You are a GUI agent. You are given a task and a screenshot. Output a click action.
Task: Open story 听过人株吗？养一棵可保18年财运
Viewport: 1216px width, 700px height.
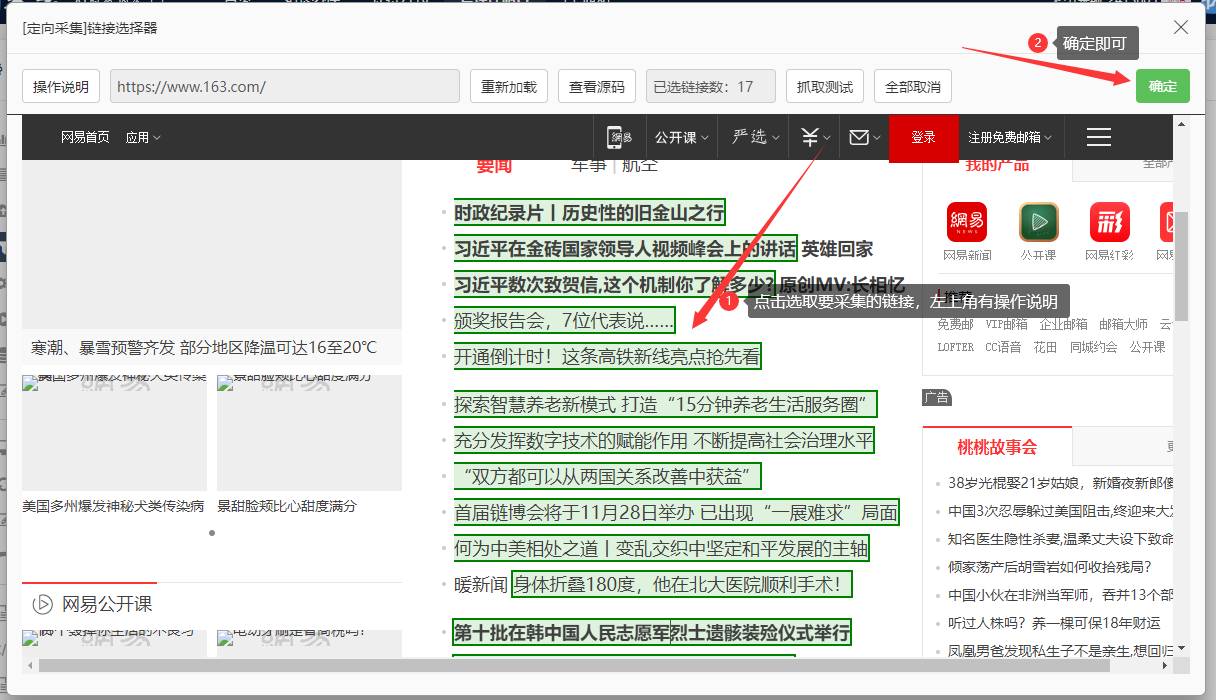pyautogui.click(x=1054, y=623)
